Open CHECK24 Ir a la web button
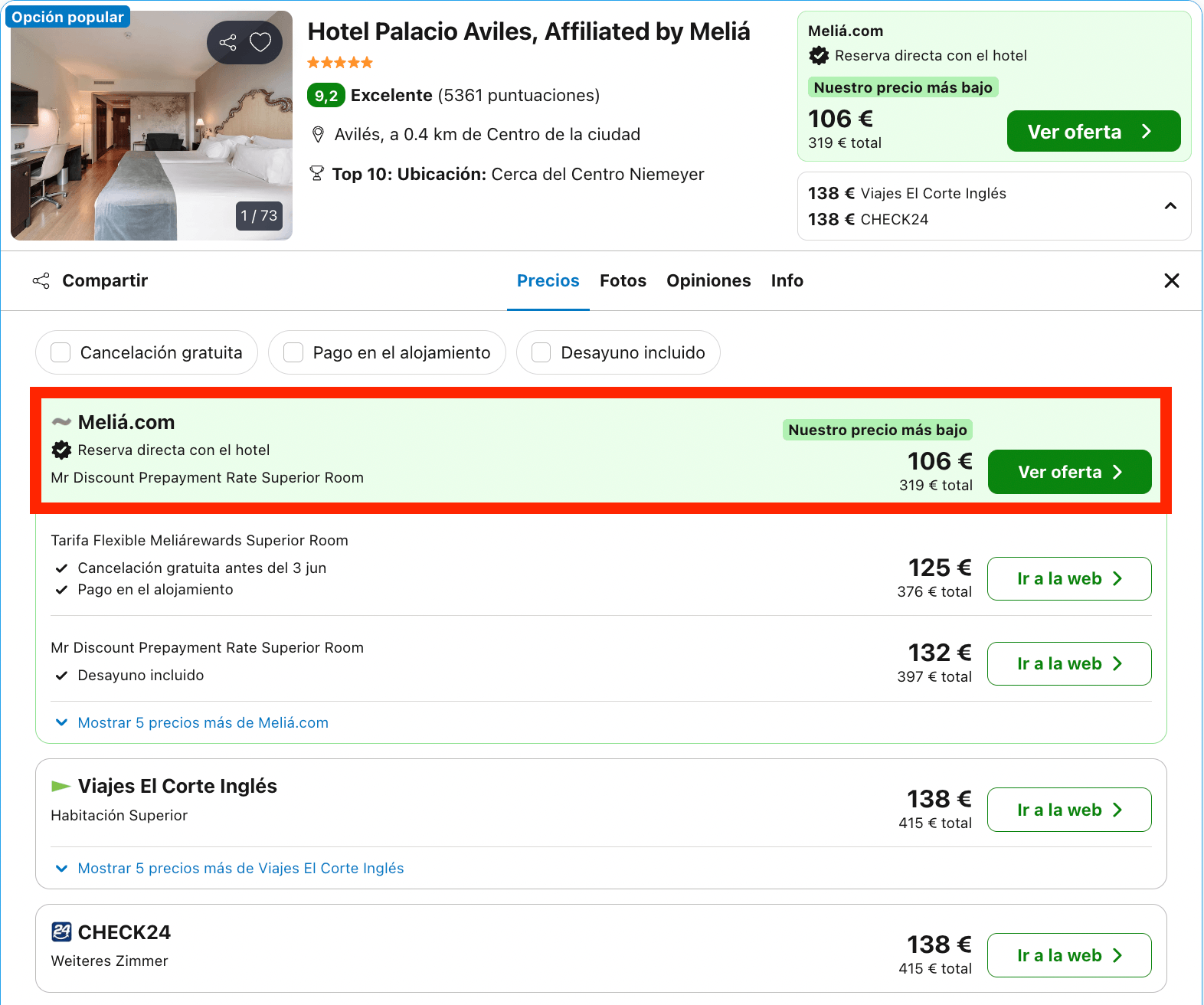 pyautogui.click(x=1070, y=955)
